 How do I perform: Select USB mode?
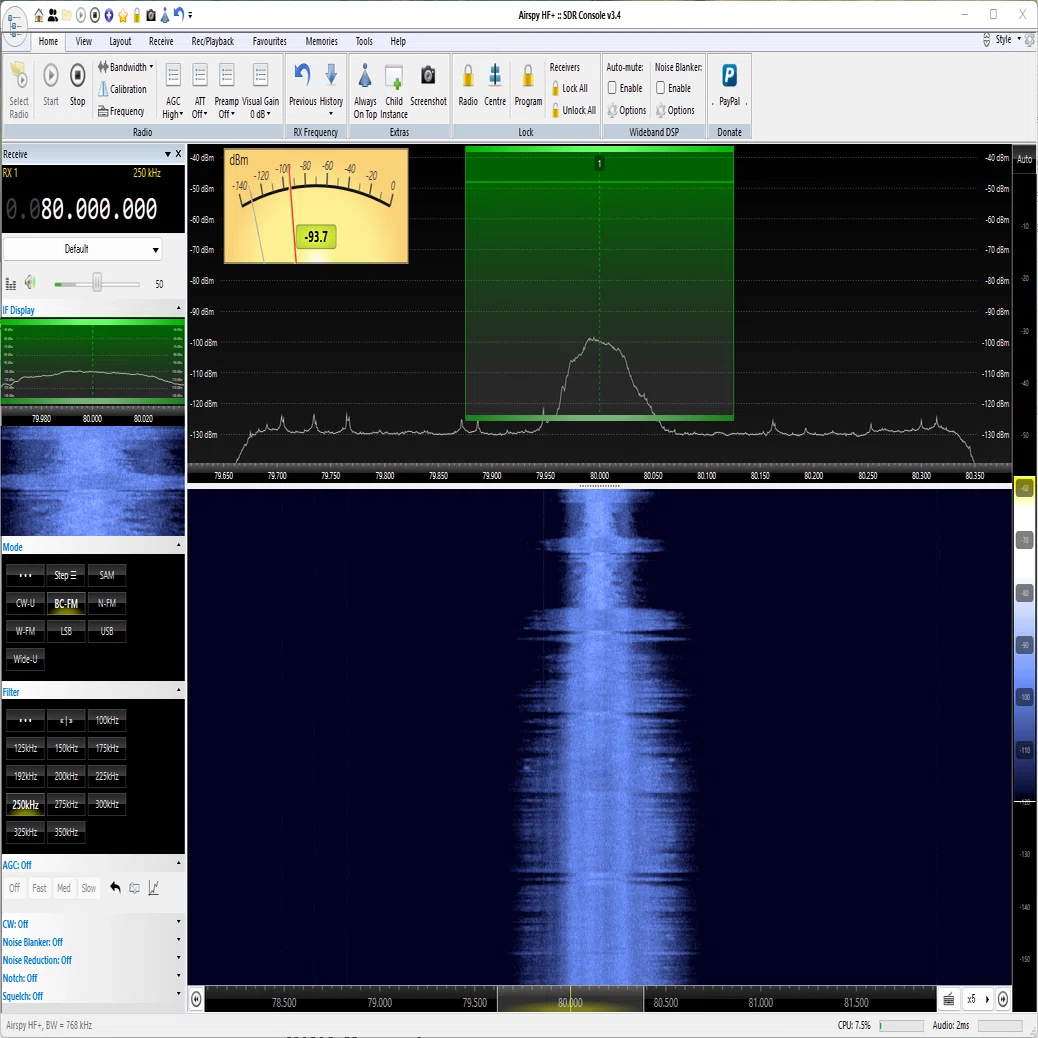(x=107, y=631)
